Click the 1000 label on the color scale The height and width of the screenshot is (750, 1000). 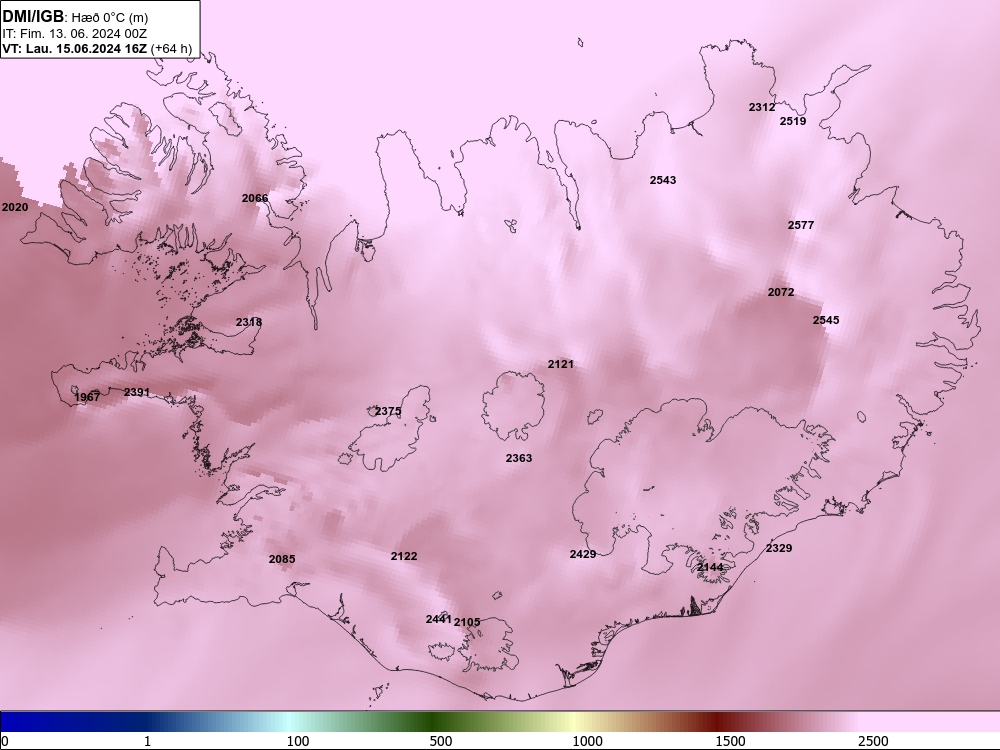587,741
